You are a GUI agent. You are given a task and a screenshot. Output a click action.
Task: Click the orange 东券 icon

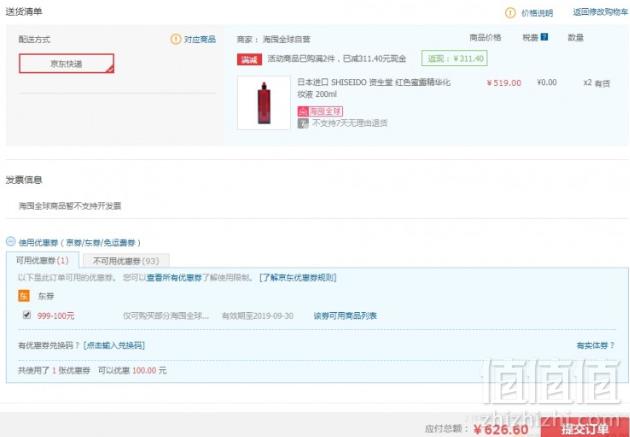click(24, 296)
